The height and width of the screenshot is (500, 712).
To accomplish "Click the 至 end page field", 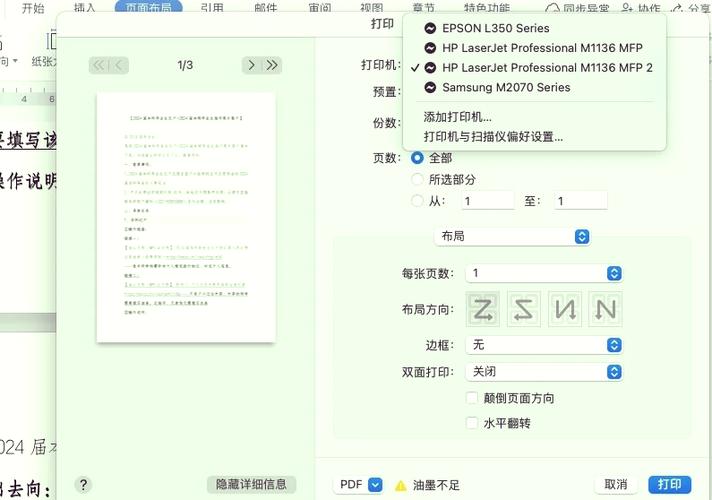I will 581,201.
